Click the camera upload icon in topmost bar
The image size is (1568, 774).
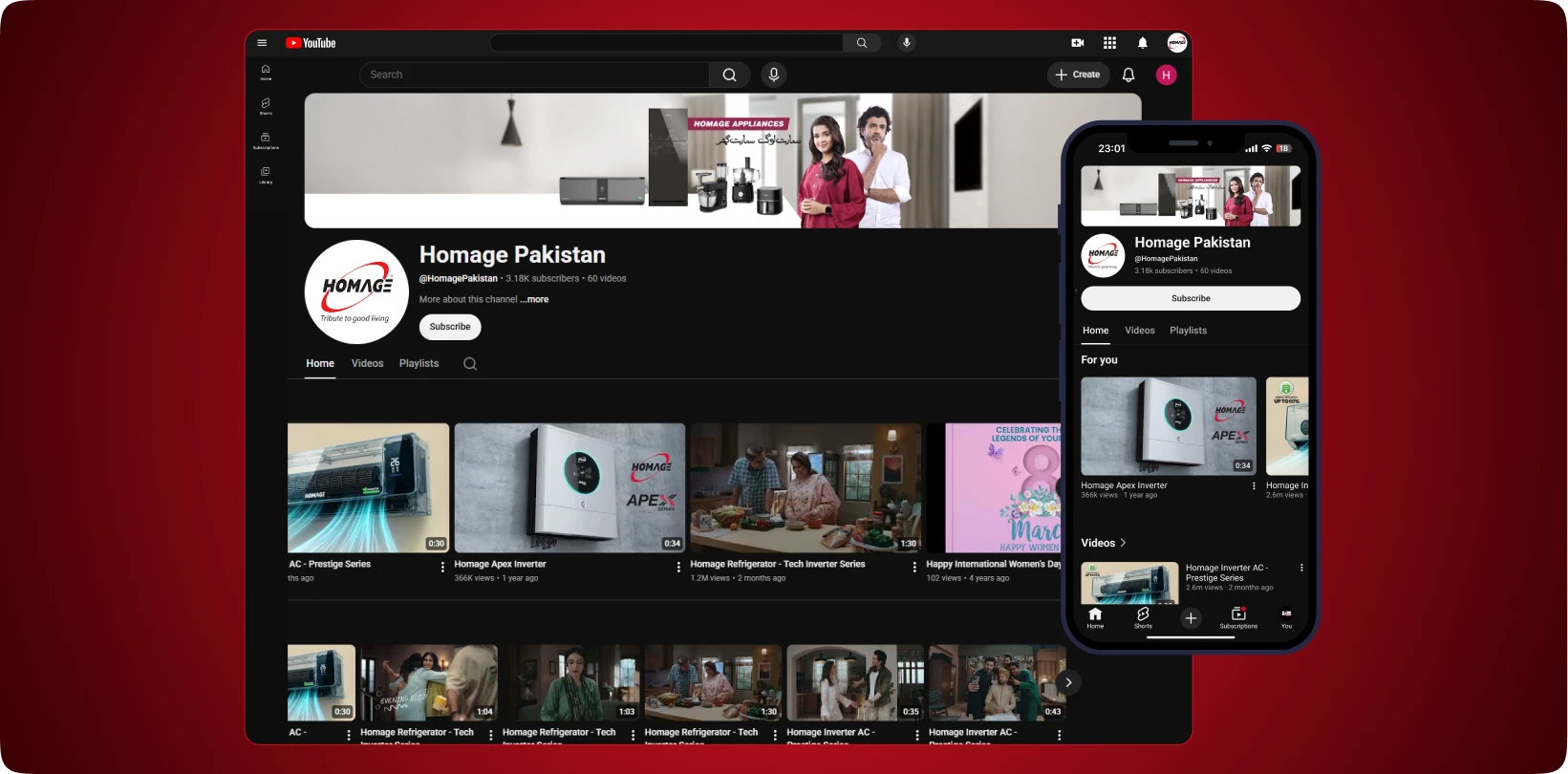point(1078,43)
